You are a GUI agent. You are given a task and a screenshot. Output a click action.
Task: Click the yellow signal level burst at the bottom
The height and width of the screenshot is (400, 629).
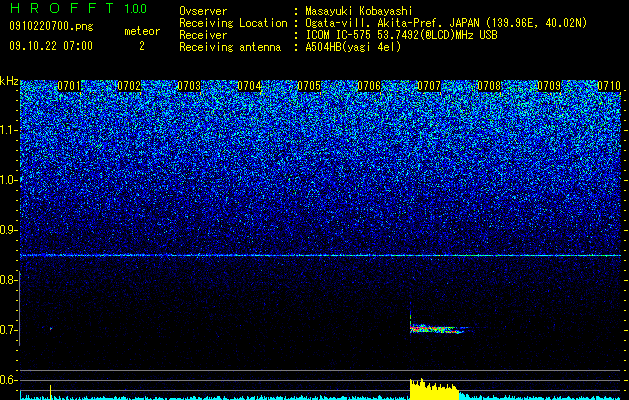434,389
